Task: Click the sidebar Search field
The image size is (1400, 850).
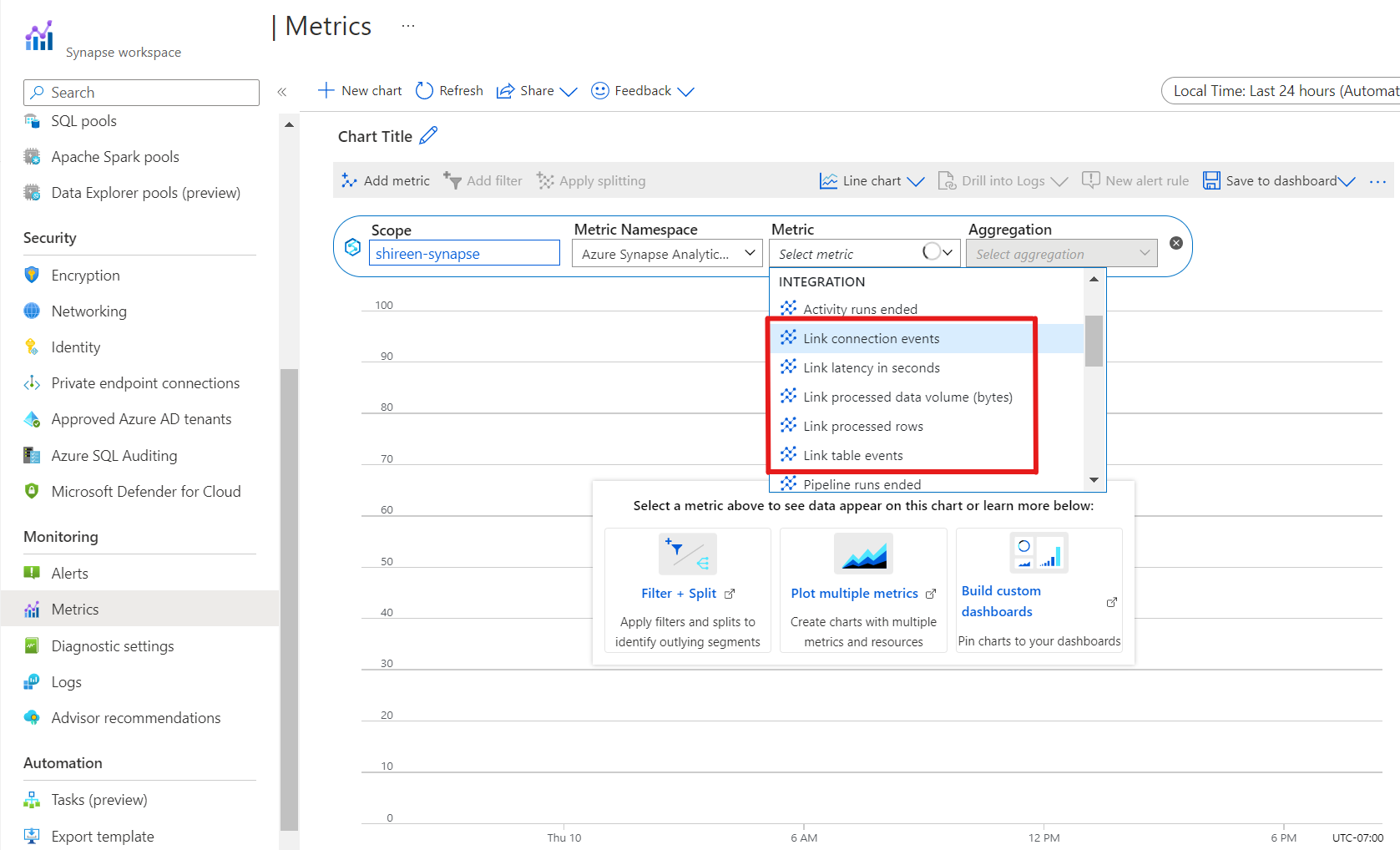Action: (x=141, y=93)
